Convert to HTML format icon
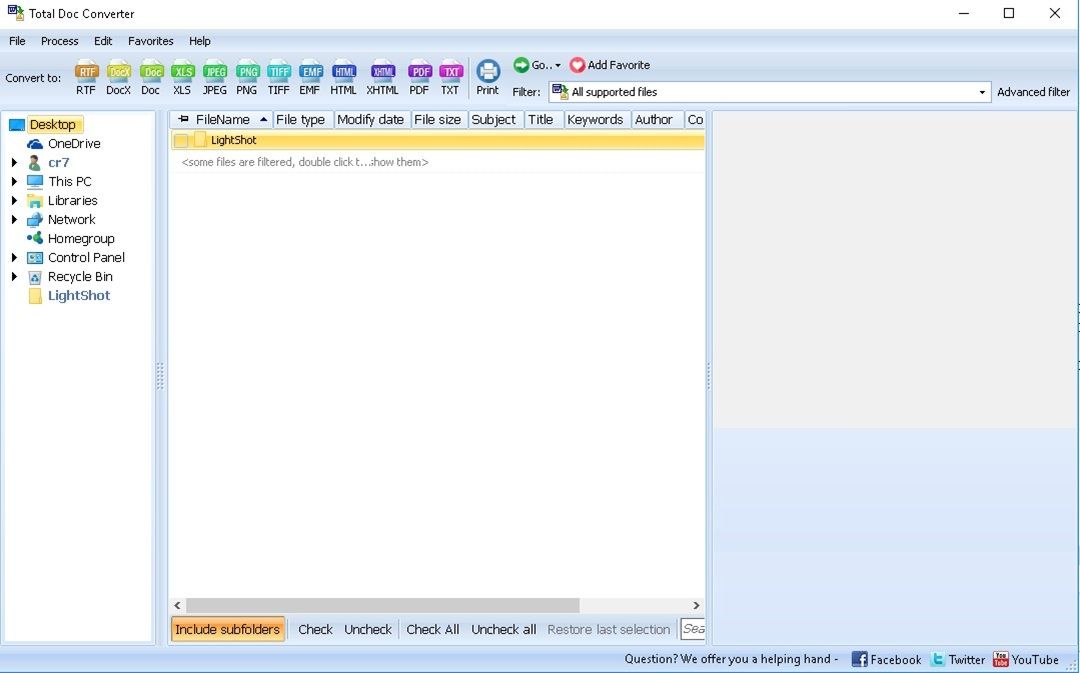Image resolution: width=1080 pixels, height=673 pixels. [x=344, y=77]
